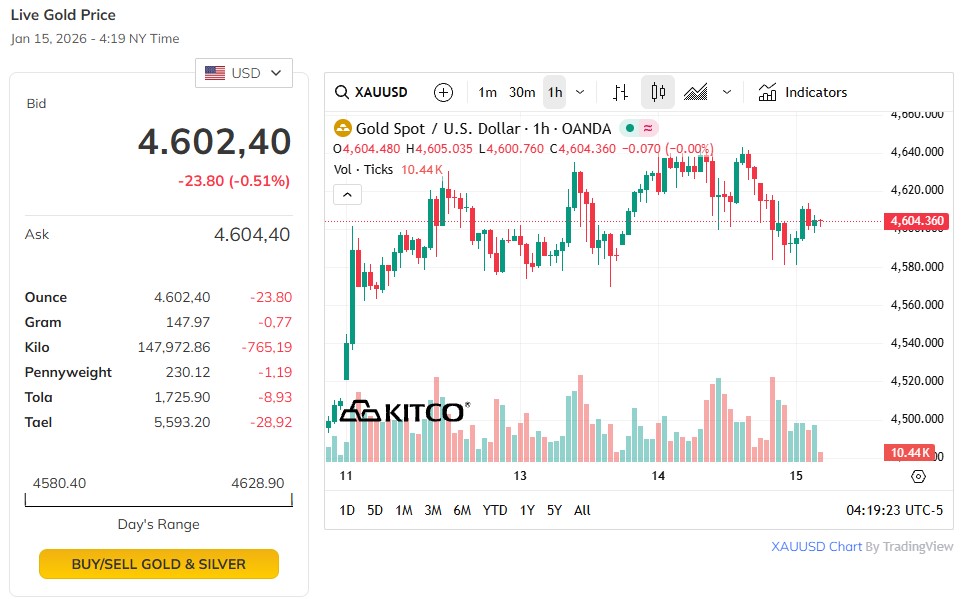Add a compare symbol with plus icon
963x599 pixels.
coord(443,92)
